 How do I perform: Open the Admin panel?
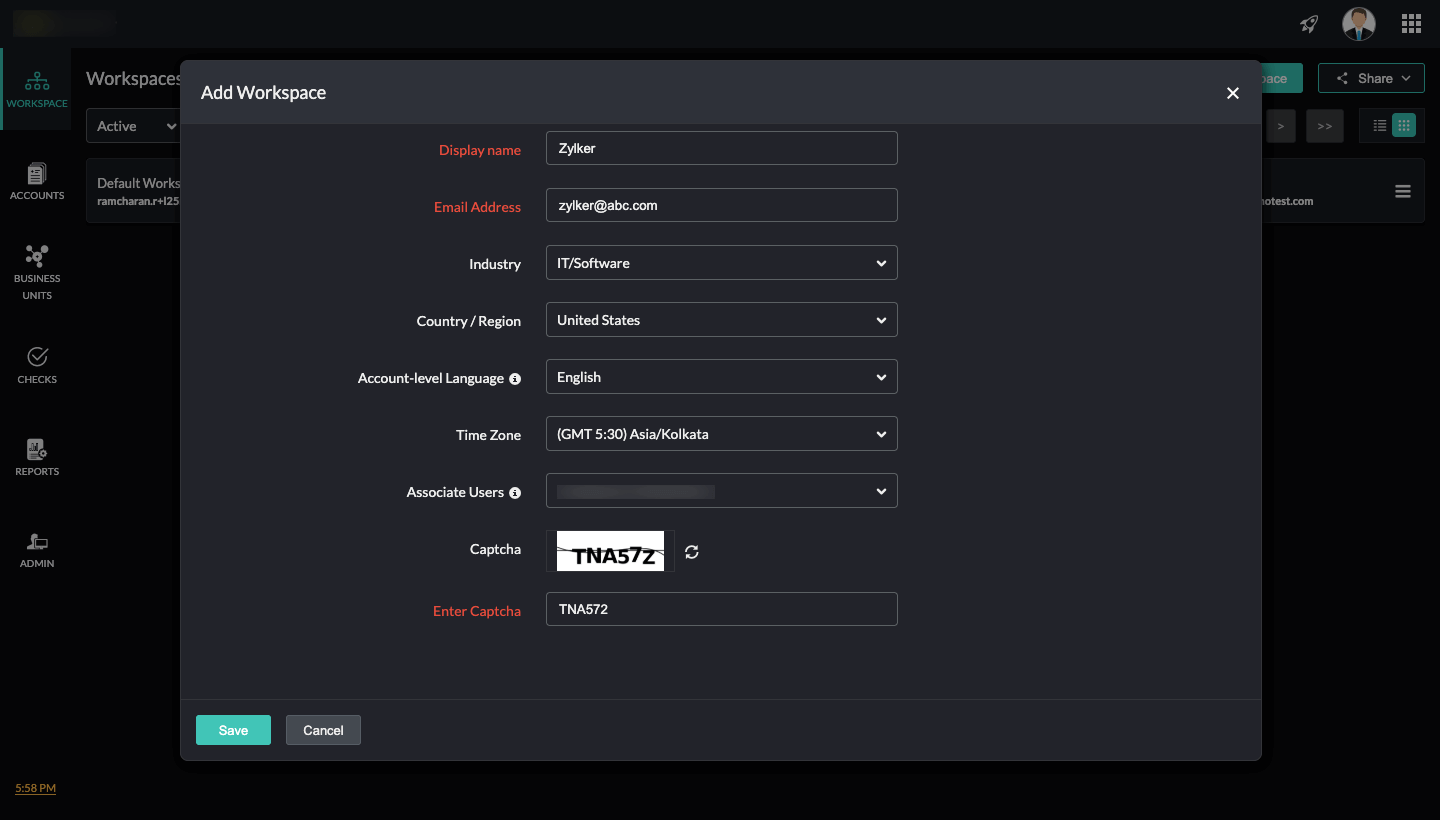click(37, 548)
